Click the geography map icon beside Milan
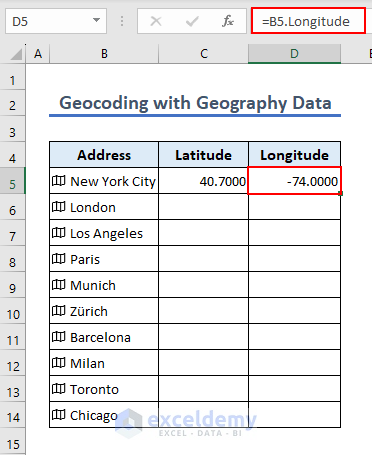Viewport: 372px width, 455px height. click(59, 363)
